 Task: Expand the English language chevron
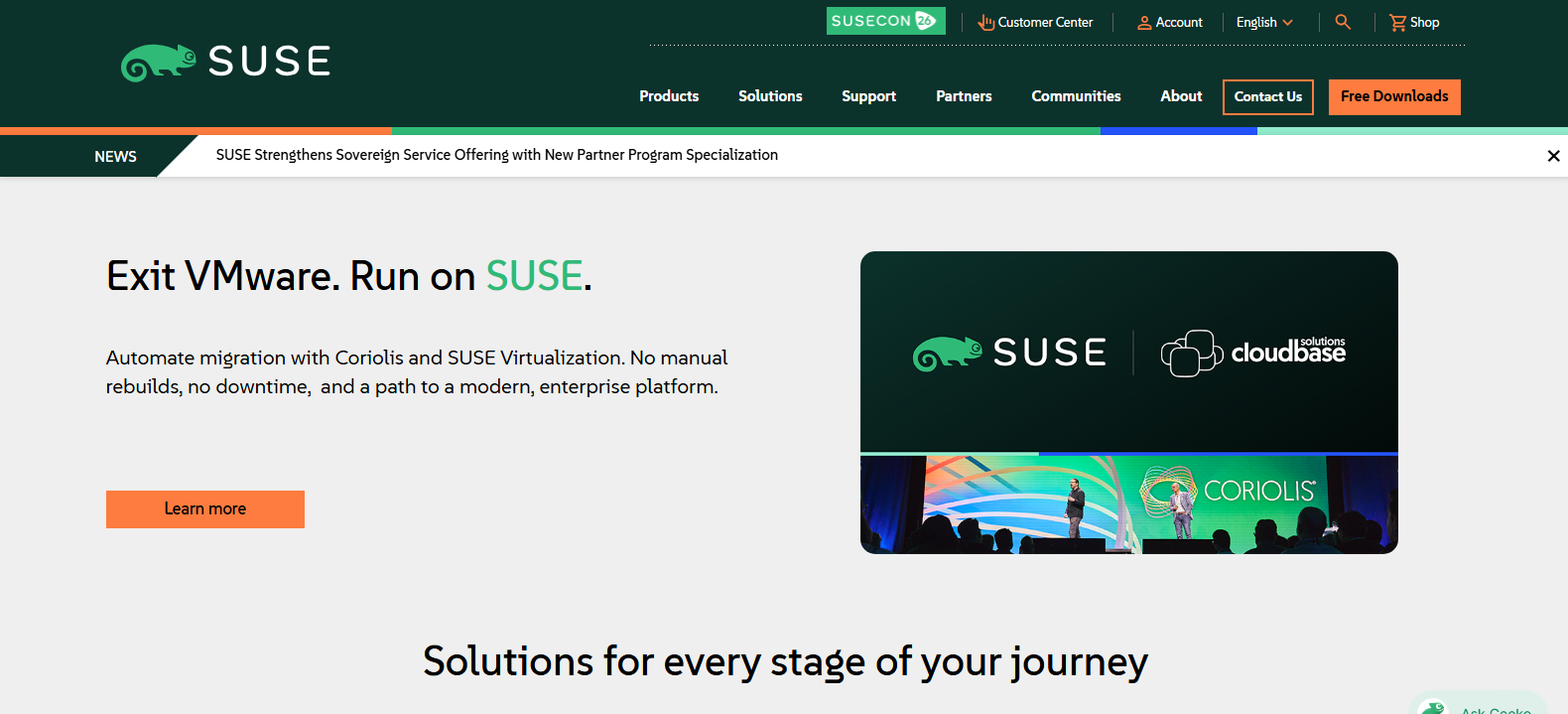(1288, 22)
